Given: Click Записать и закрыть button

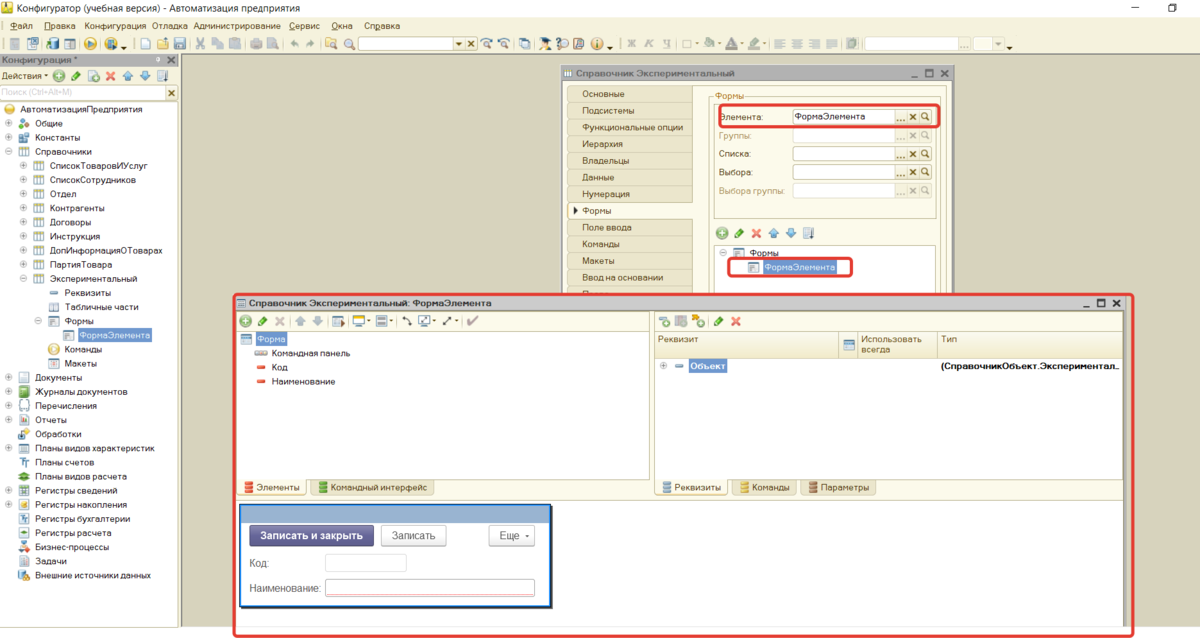Looking at the screenshot, I should 311,536.
